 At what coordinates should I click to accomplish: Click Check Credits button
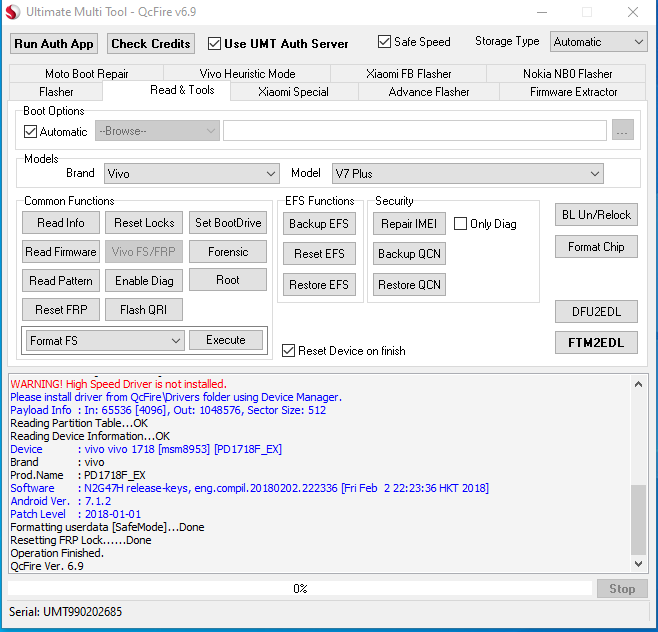(151, 44)
